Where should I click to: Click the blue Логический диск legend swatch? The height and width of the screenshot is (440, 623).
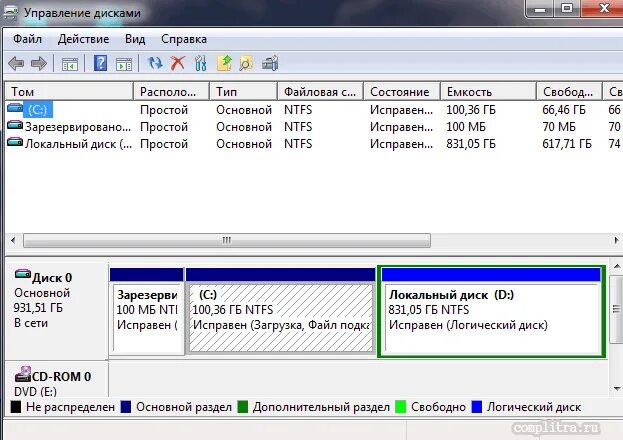click(476, 407)
